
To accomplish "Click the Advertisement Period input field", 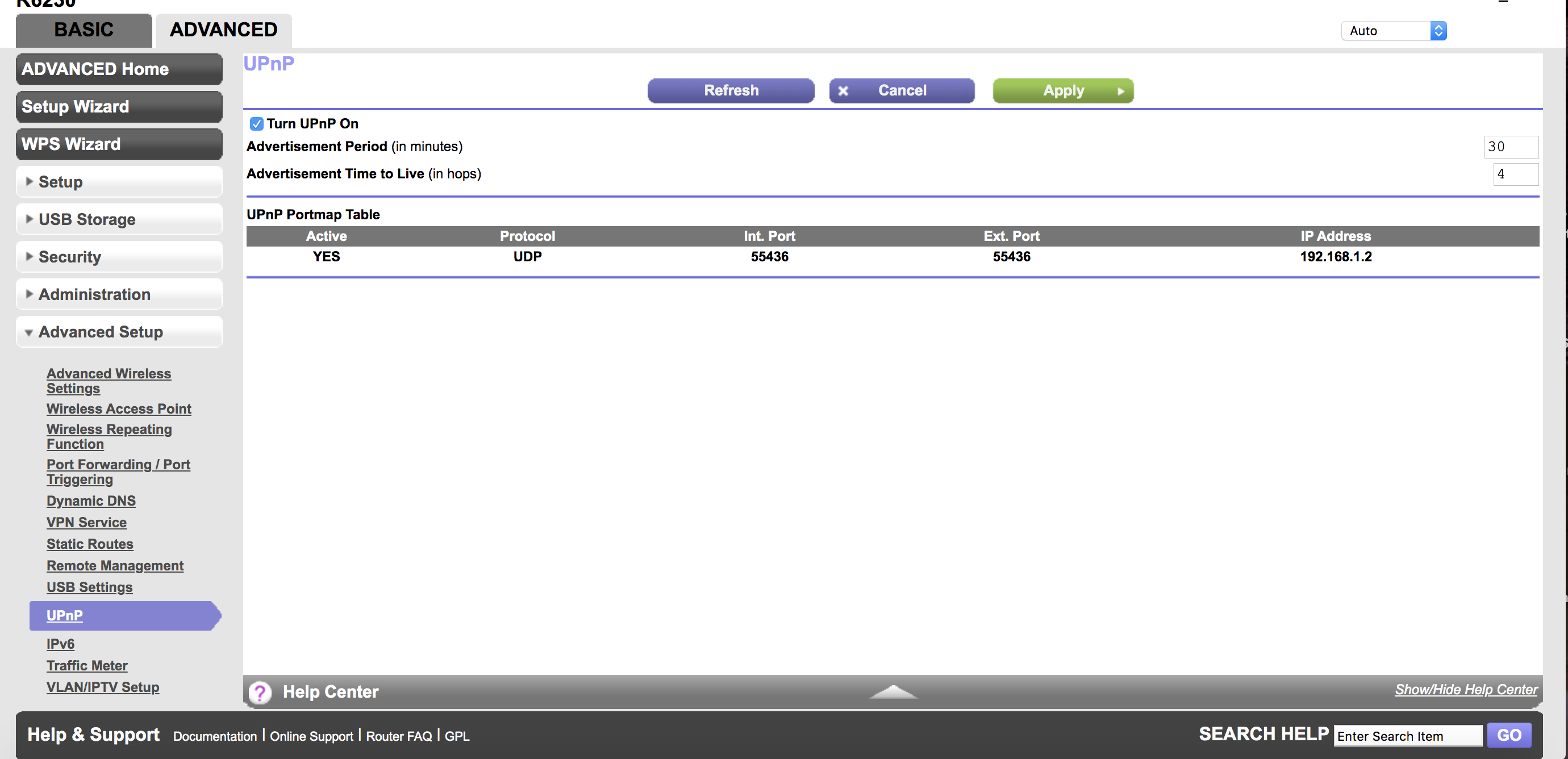I will (x=1510, y=147).
